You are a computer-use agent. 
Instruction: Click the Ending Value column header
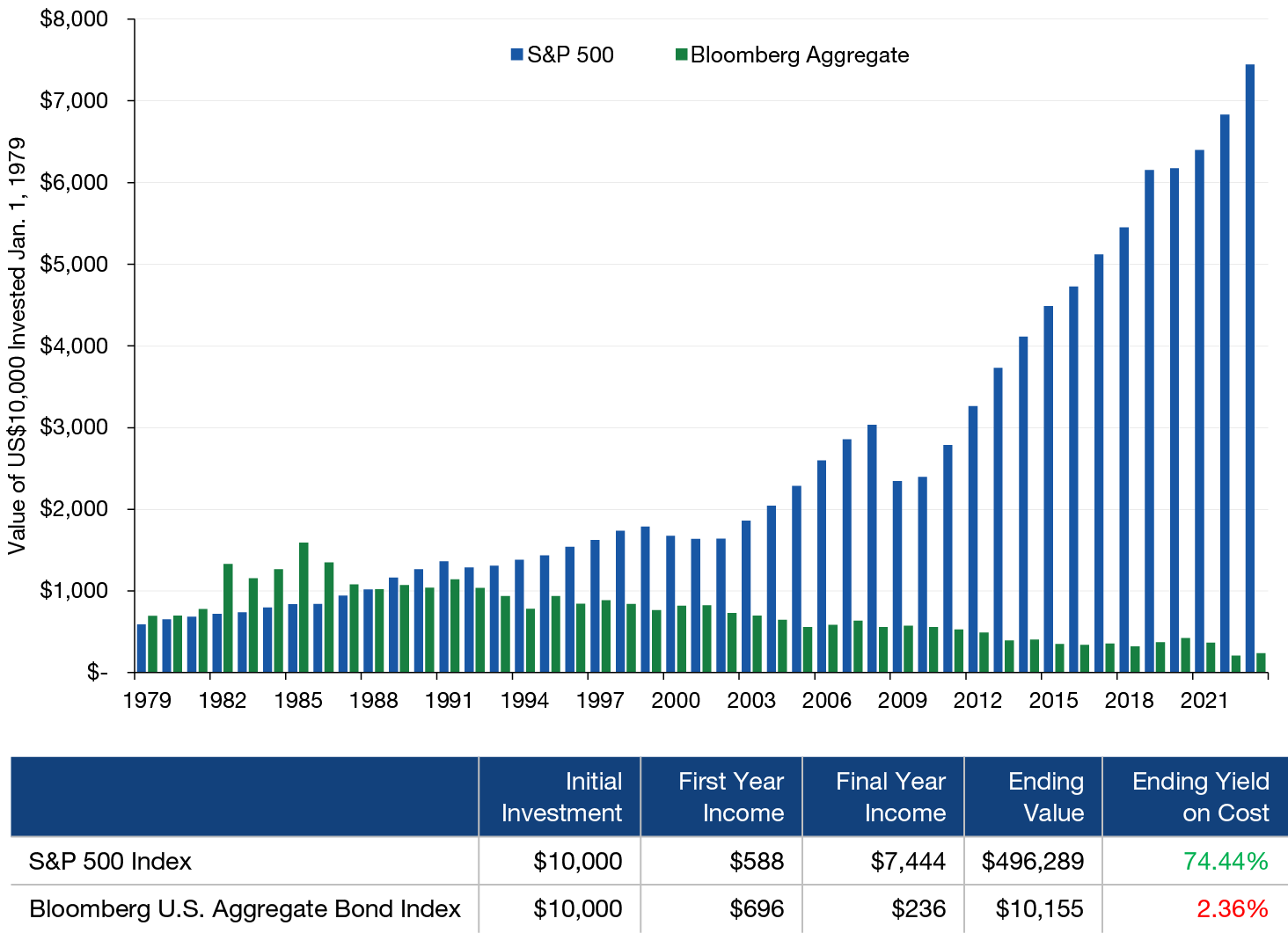click(x=1045, y=797)
